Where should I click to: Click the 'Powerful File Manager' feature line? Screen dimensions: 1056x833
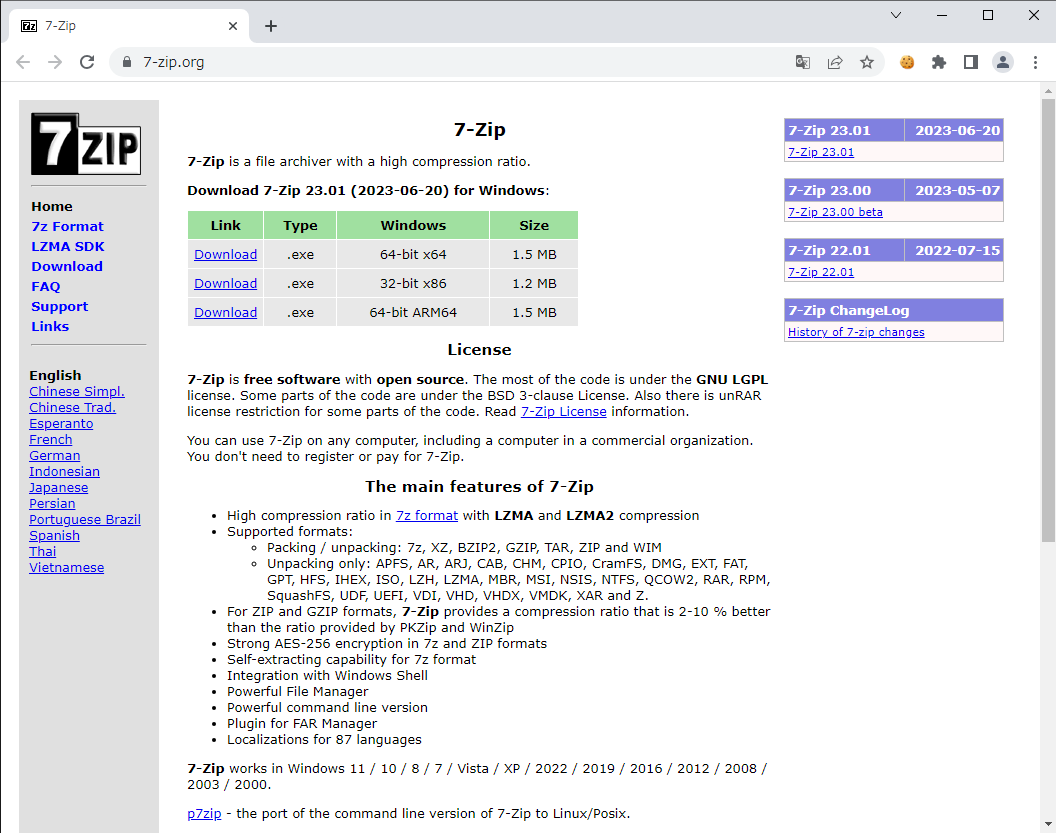pyautogui.click(x=298, y=692)
